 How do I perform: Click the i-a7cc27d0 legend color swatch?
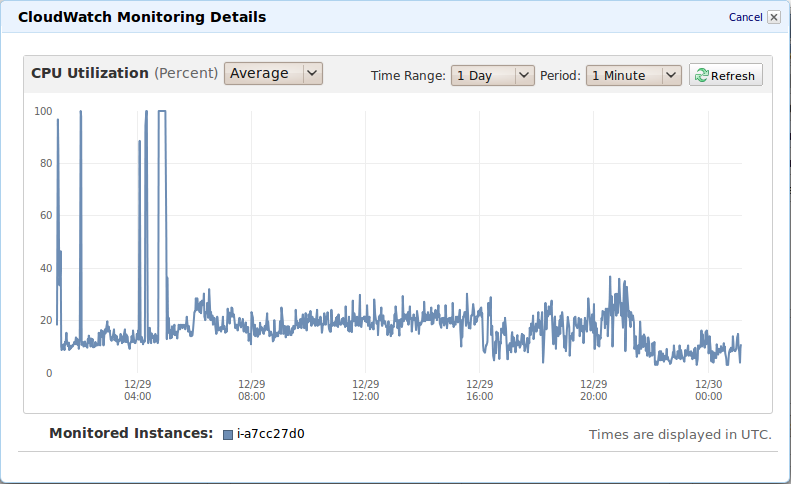tap(228, 435)
